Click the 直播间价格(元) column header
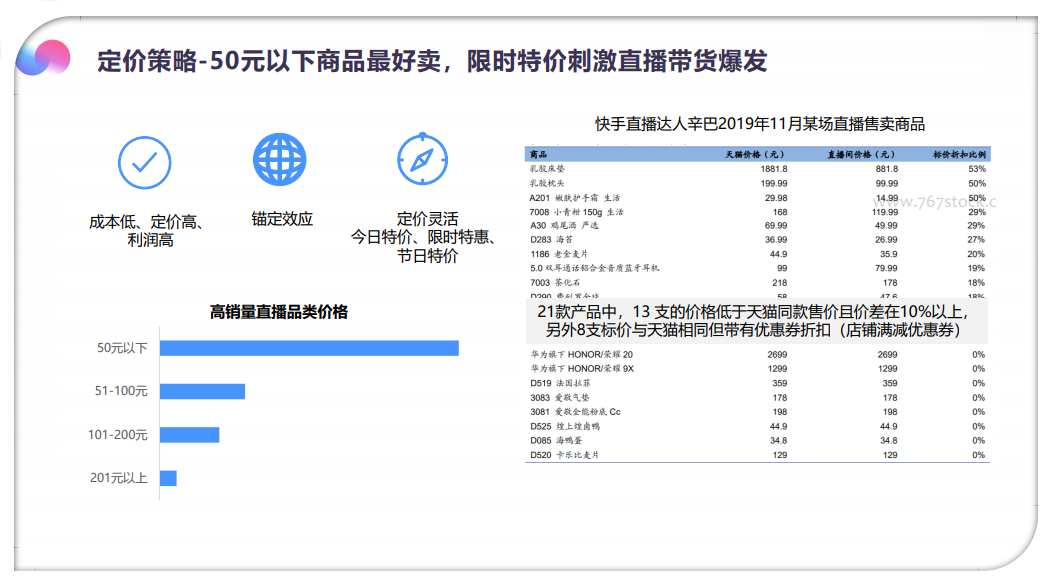1052x587 pixels. coord(861,155)
